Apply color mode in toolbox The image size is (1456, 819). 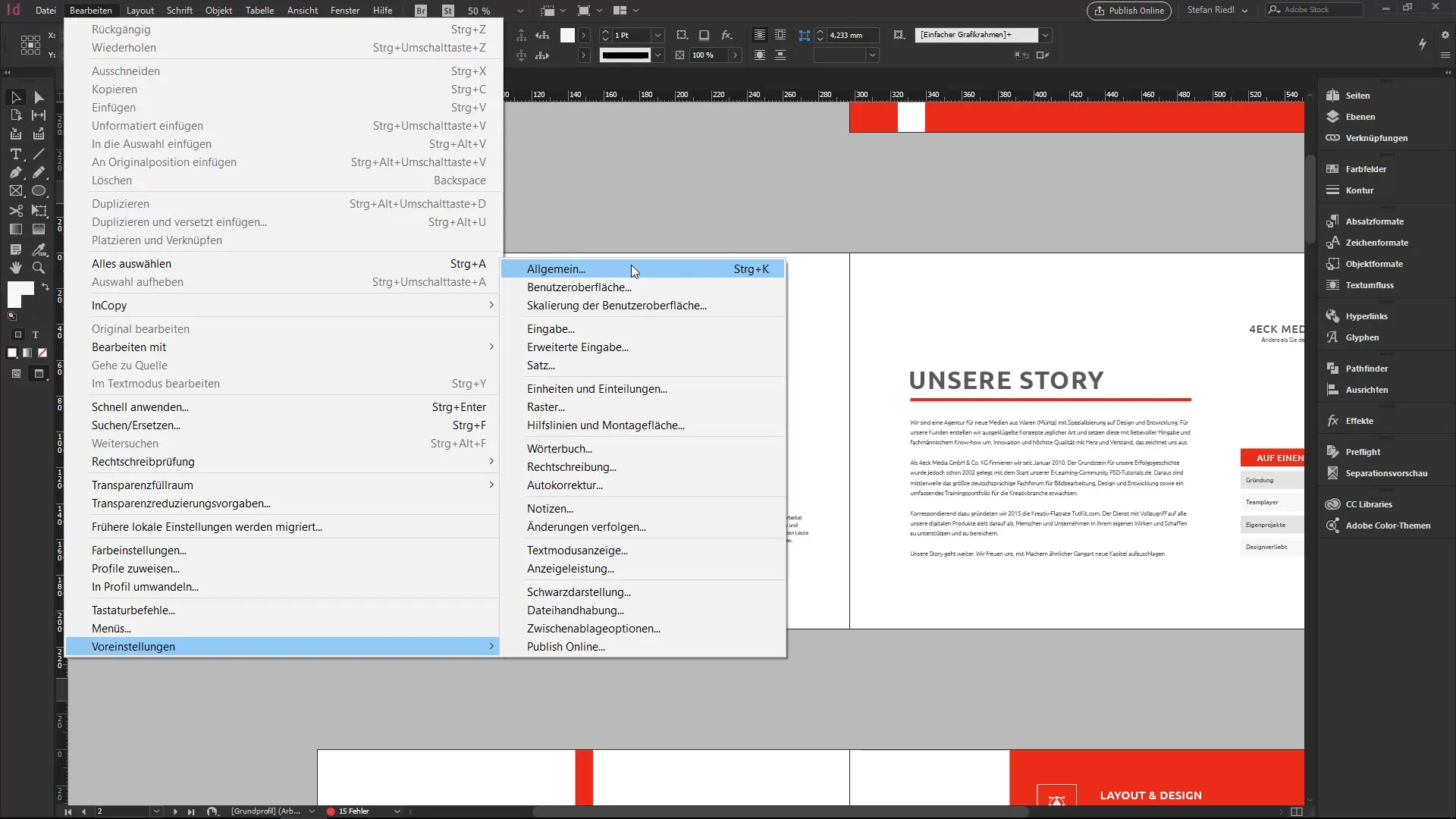(x=12, y=353)
